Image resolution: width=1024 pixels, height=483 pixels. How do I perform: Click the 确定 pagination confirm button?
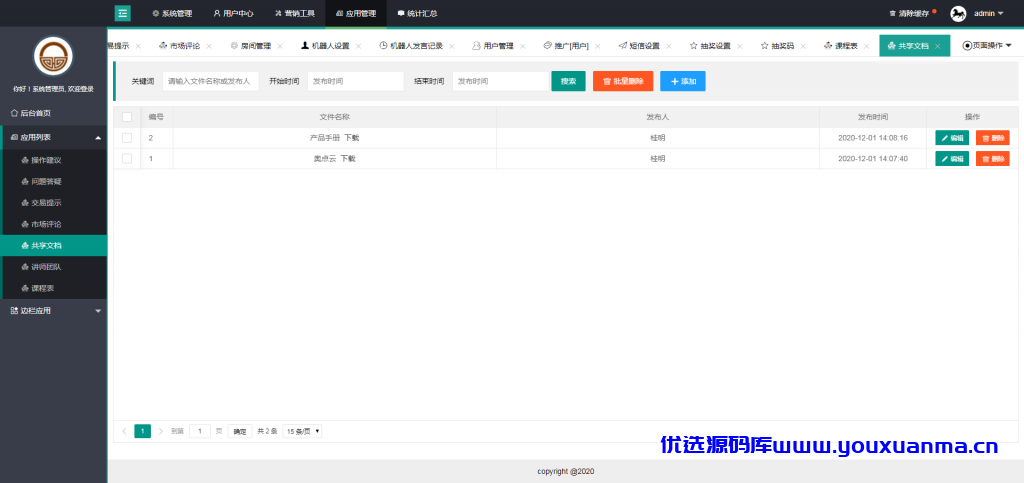pos(240,431)
